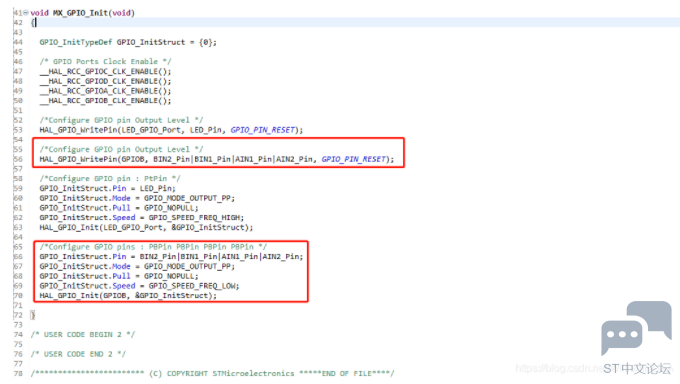
Task: Click HAL_GPIO_Init(GPIOB, ...) call
Action: point(128,295)
